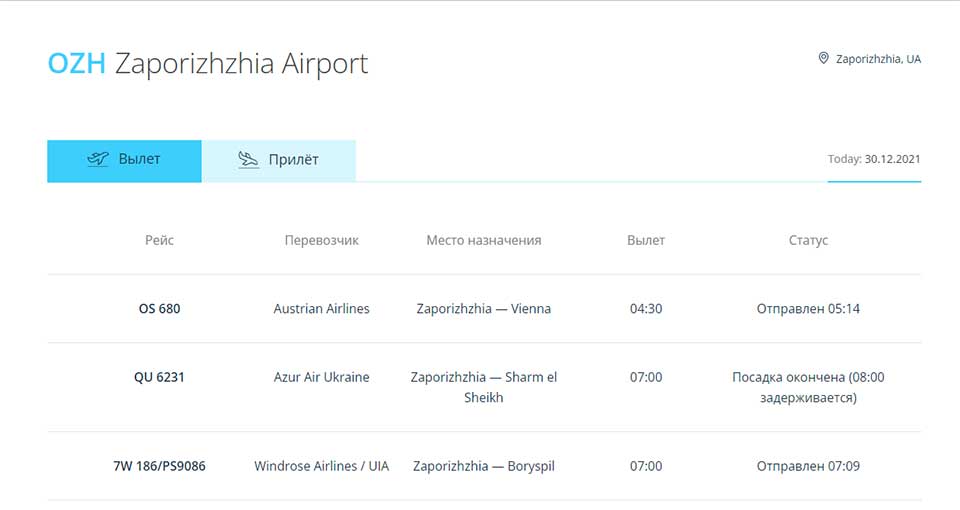Click the Отправлен 05:14 status
This screenshot has height=510, width=960.
pos(808,309)
